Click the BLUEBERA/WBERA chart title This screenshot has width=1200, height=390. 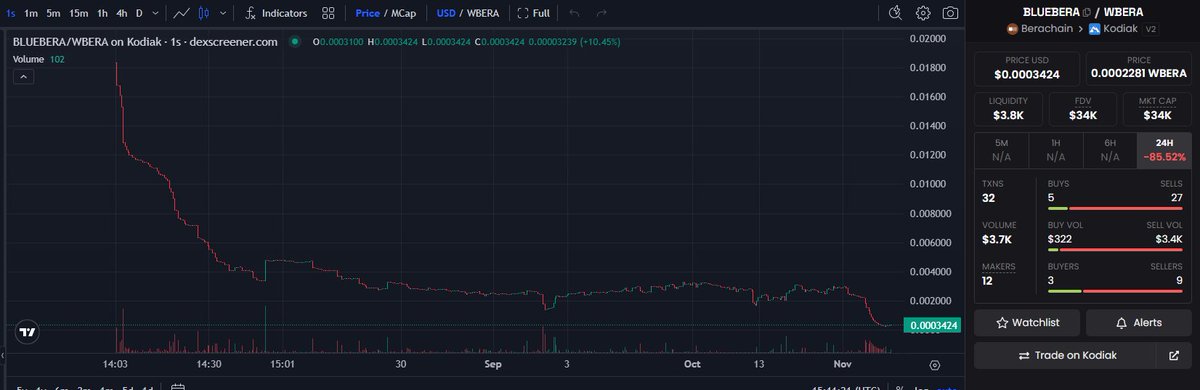[144, 42]
